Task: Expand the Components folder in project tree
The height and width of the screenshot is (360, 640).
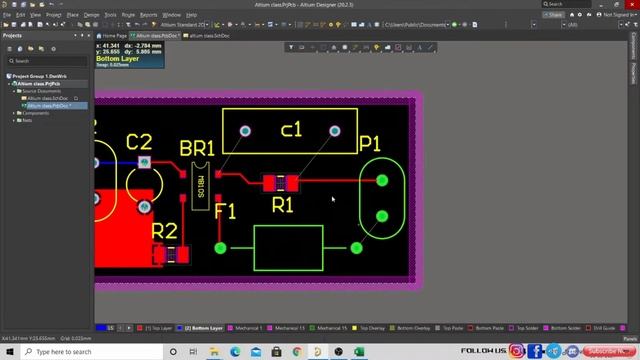Action: click(14, 113)
